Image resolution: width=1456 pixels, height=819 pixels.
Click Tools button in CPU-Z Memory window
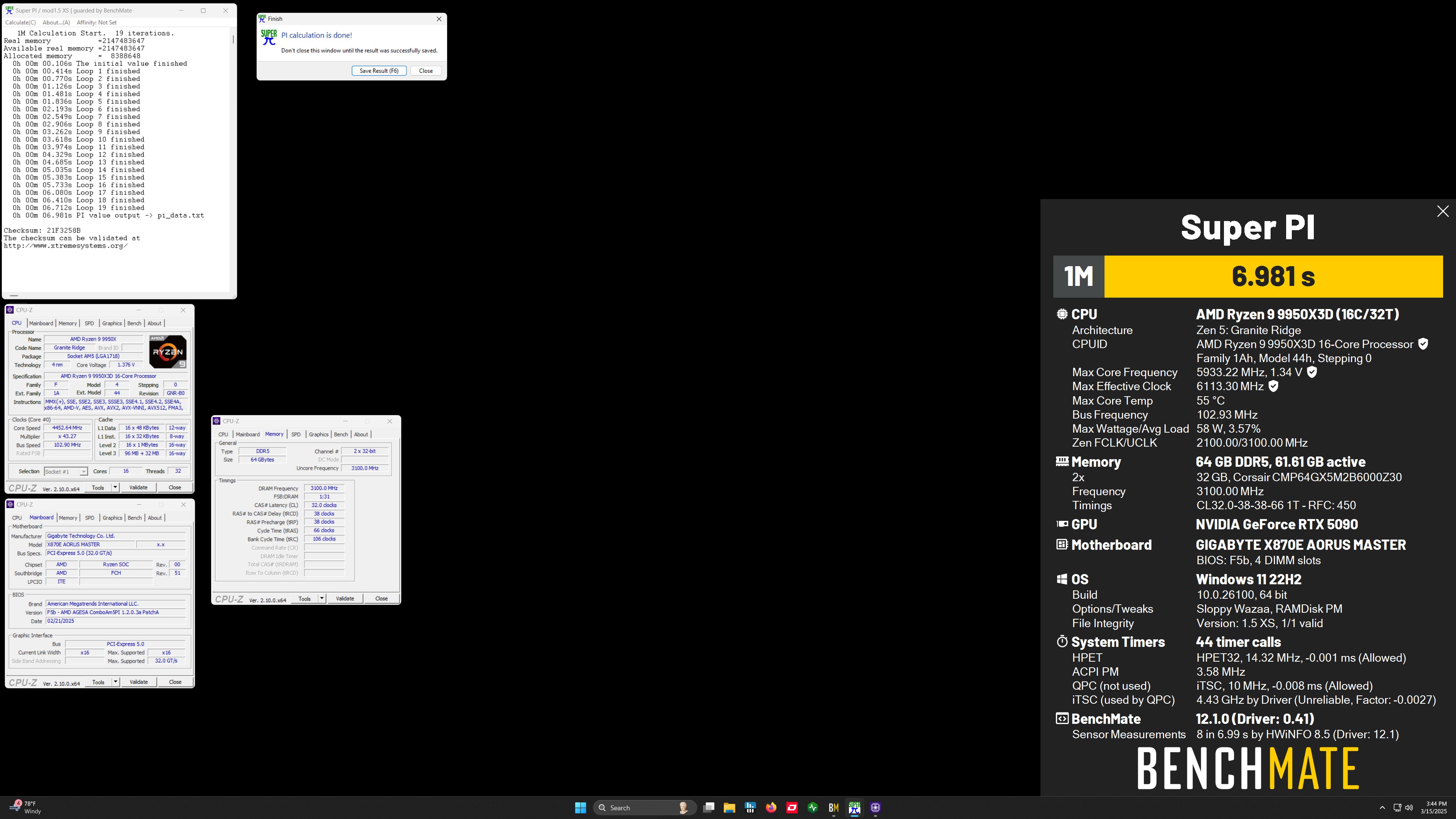point(304,599)
